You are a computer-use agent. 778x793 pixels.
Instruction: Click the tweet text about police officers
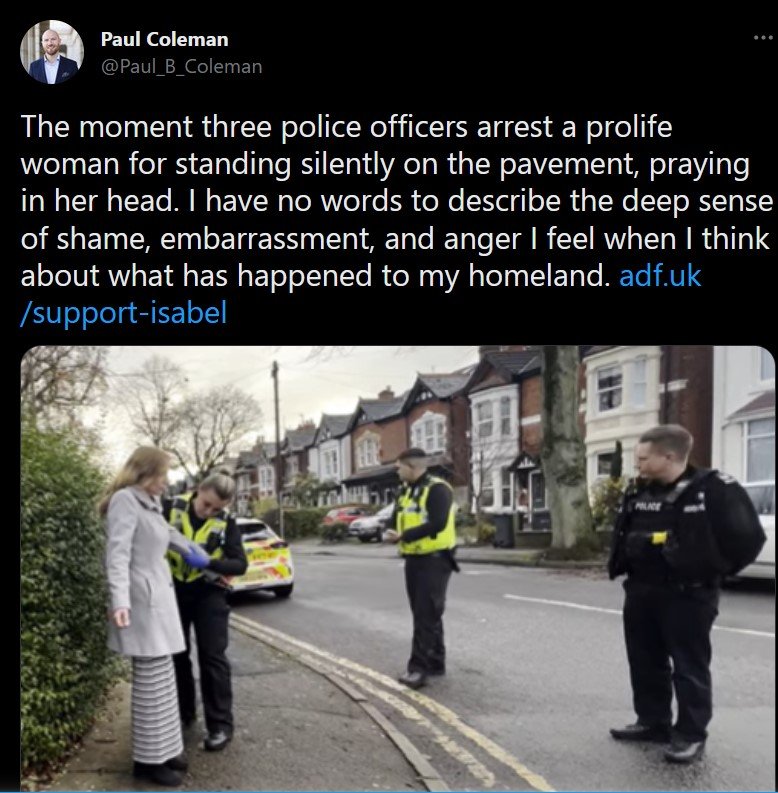click(397, 201)
